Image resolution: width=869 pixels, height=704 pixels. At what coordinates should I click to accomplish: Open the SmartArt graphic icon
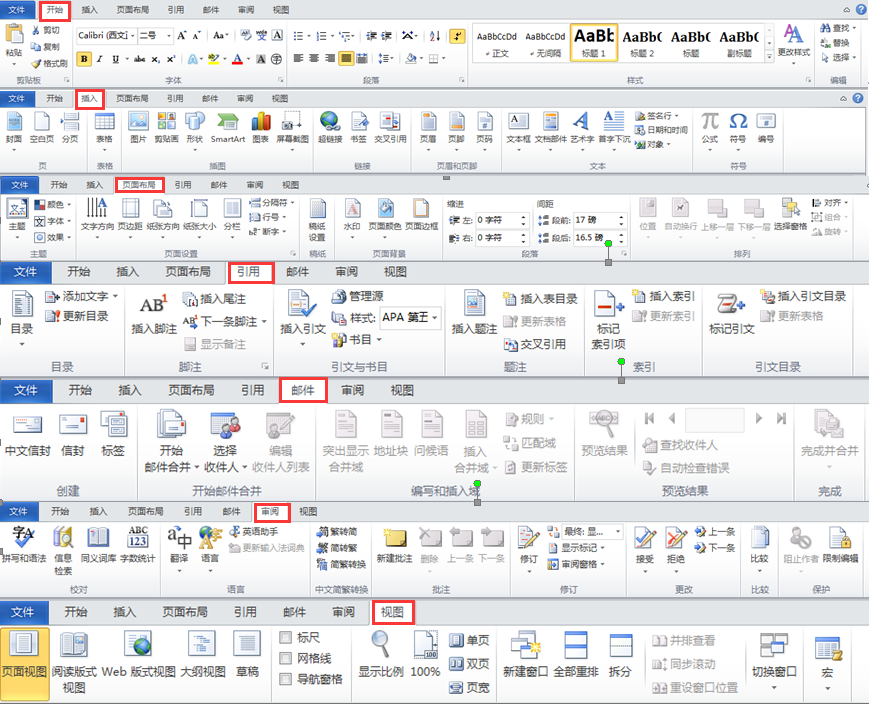[x=227, y=121]
